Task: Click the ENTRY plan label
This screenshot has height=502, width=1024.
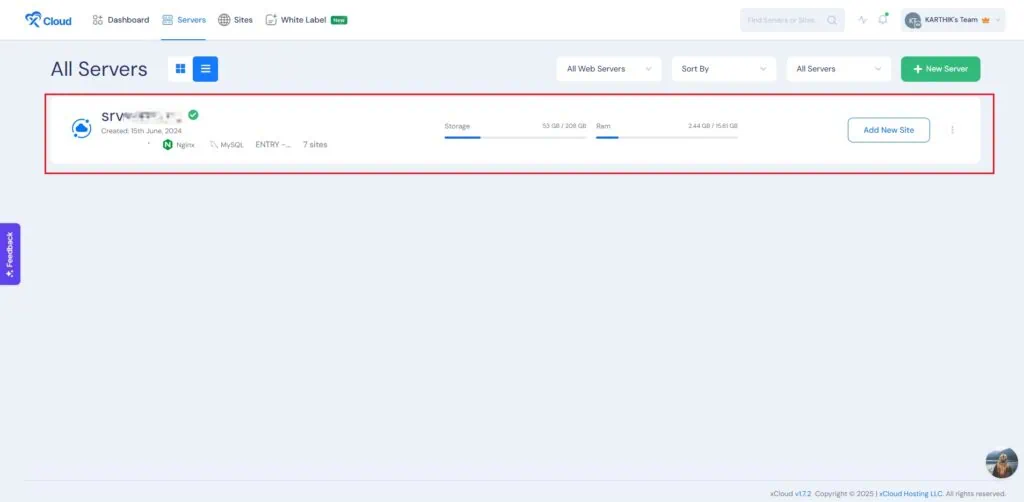Action: click(273, 145)
